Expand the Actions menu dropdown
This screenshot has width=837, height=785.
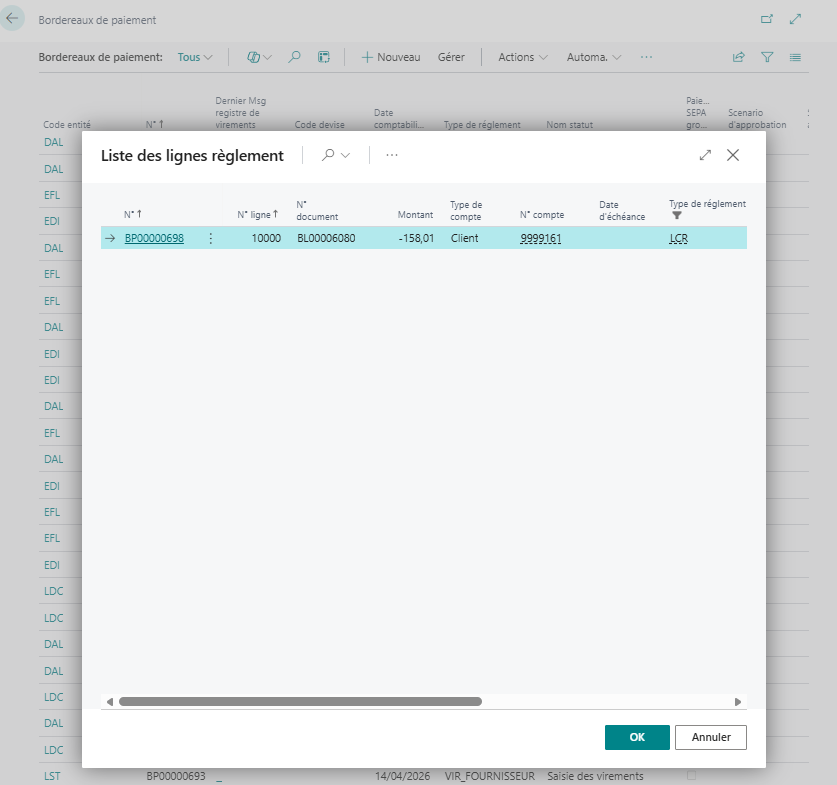(x=522, y=58)
